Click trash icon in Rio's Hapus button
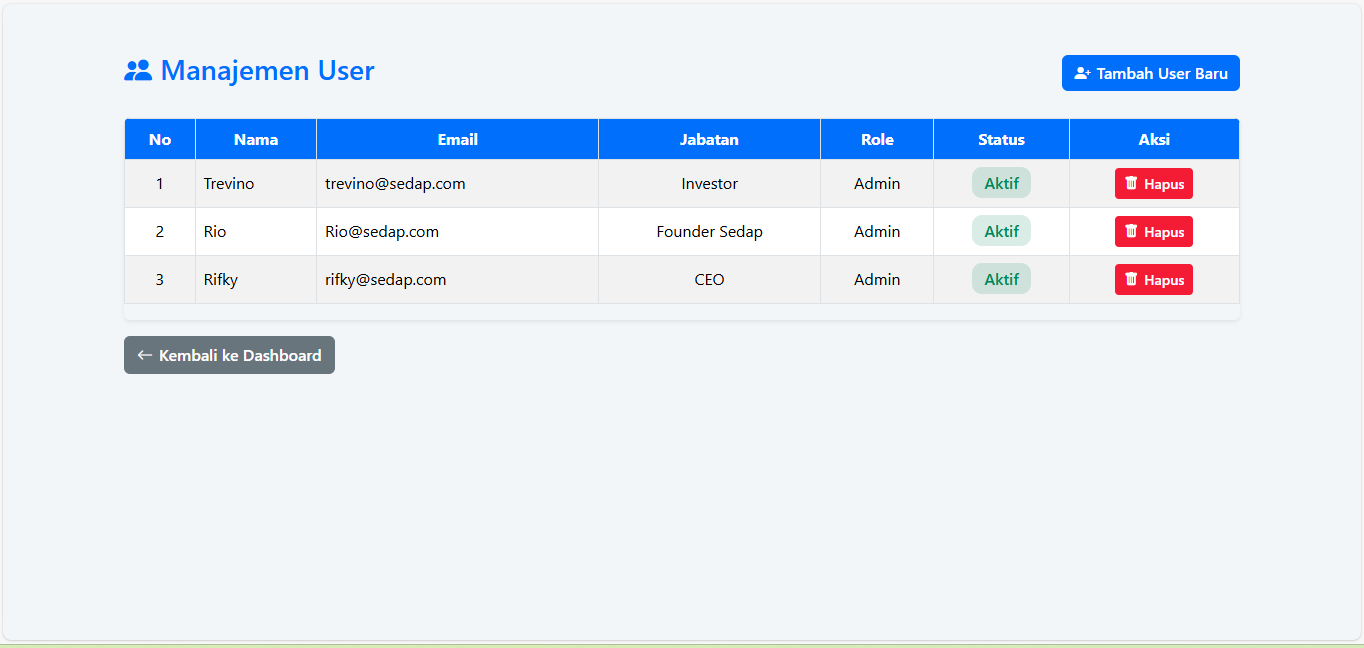This screenshot has width=1364, height=648. click(1131, 231)
